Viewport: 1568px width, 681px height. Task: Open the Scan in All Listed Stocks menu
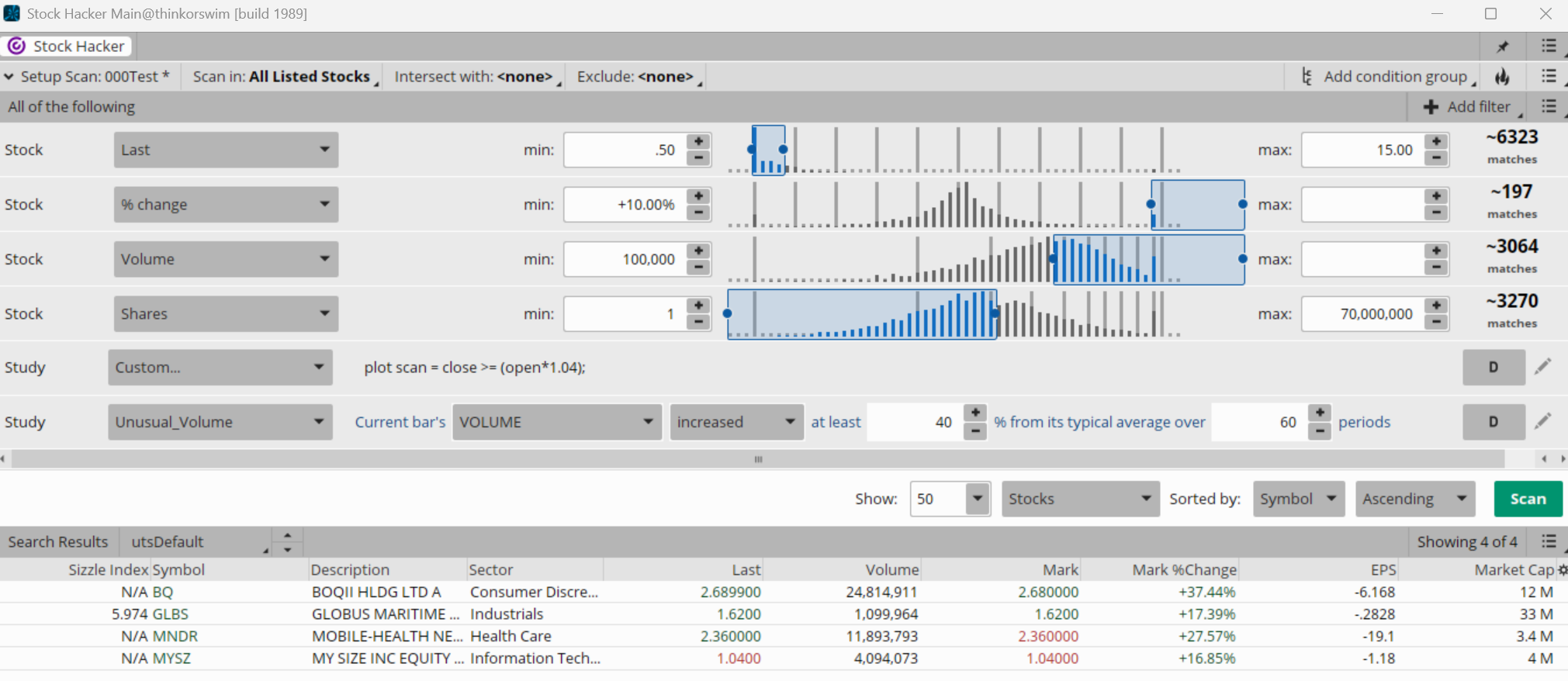pyautogui.click(x=284, y=77)
